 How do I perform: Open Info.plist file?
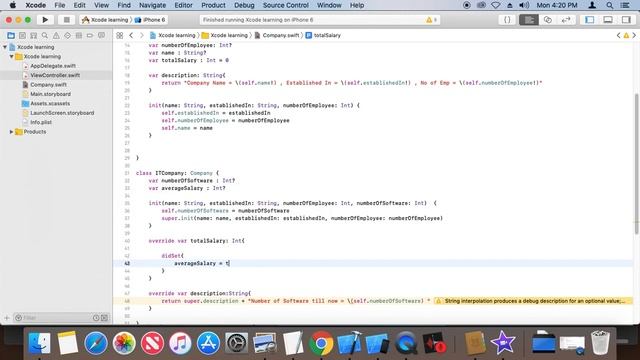tap(41, 122)
